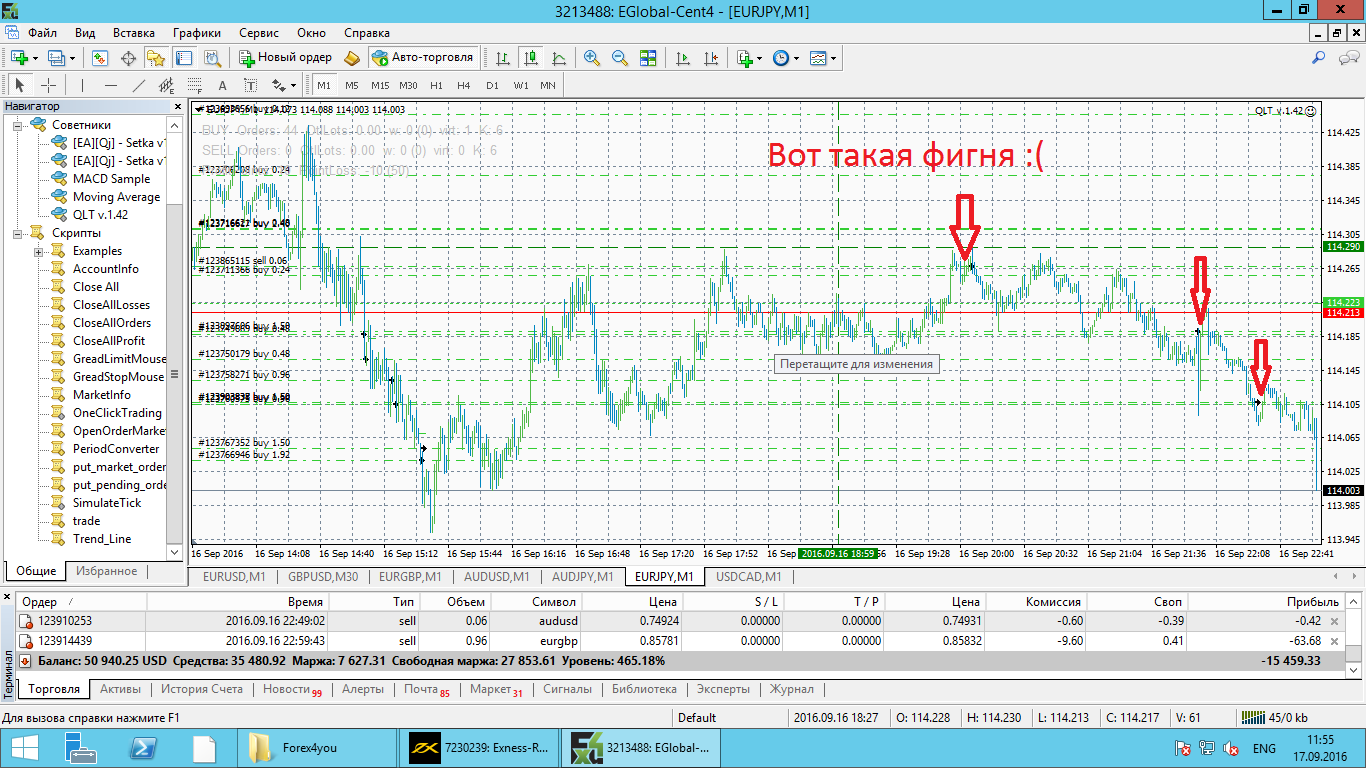
Task: Switch chart to Japanese candlesticks mode
Action: [530, 58]
